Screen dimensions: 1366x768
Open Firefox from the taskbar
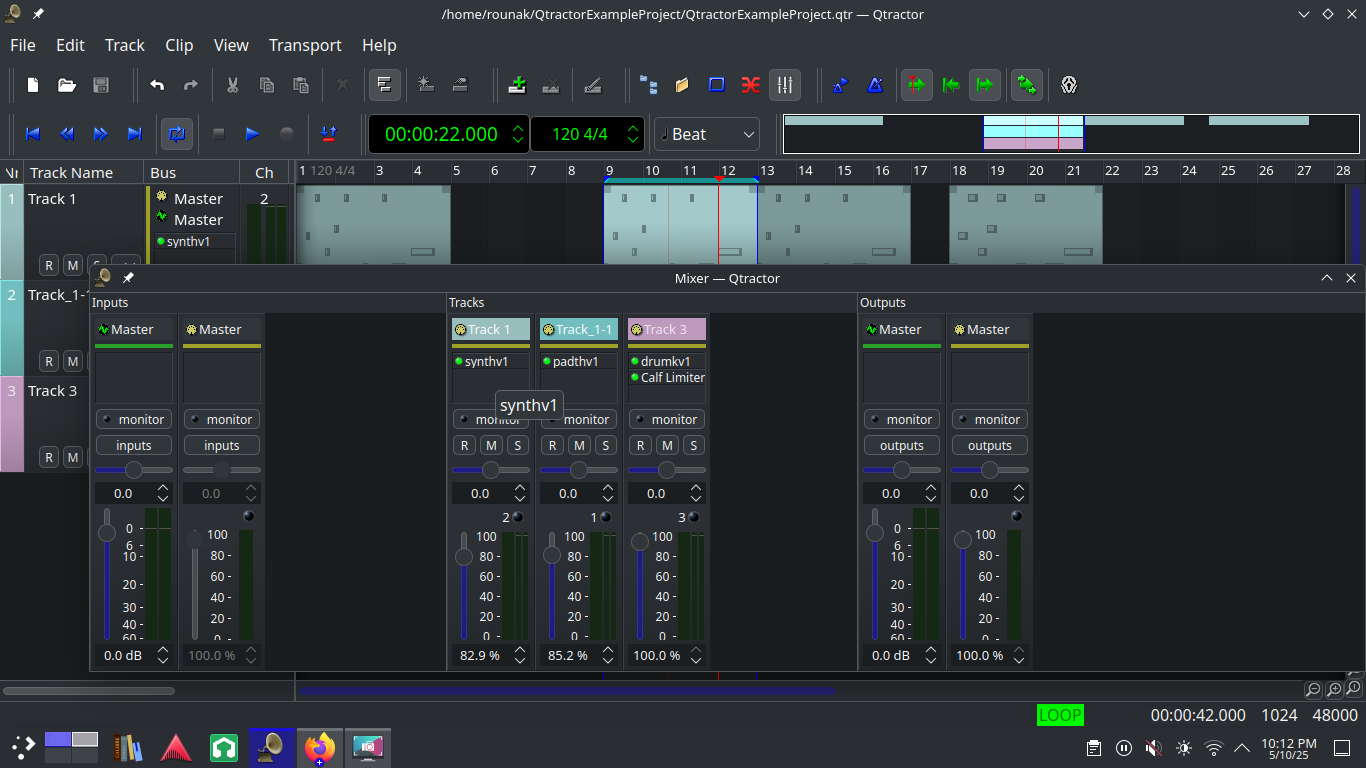coord(320,747)
